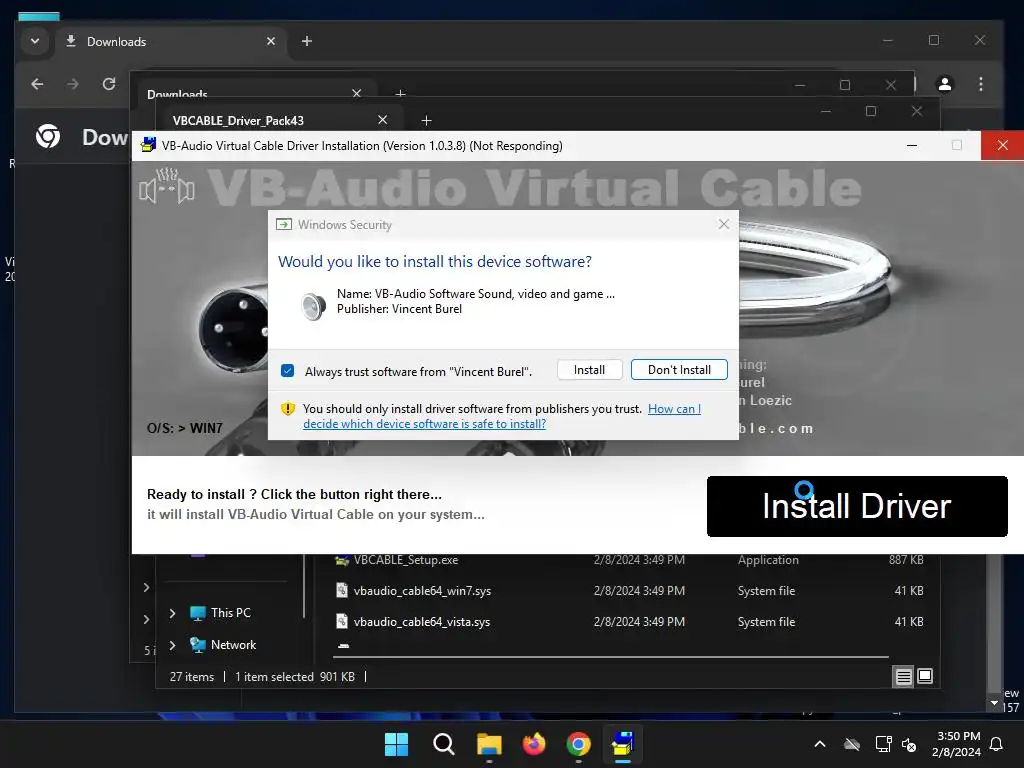Select vbaudio_cable64_win7.sys file
The width and height of the screenshot is (1024, 768).
pos(422,590)
